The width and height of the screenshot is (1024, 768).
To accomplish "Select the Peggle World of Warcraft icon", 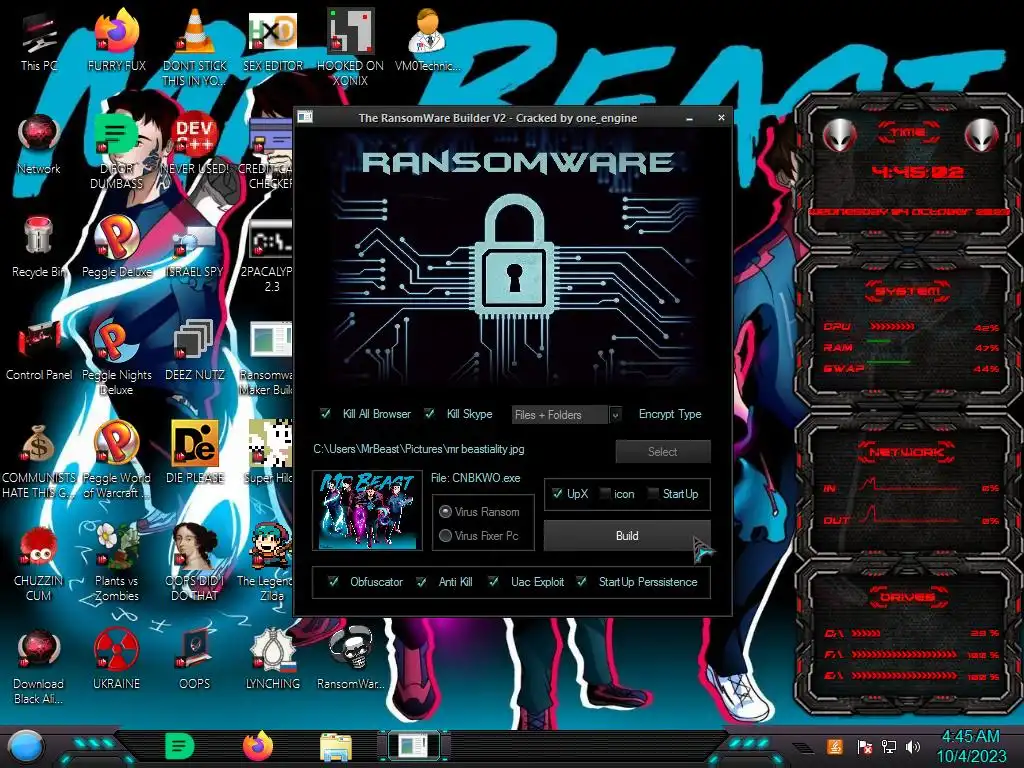I will point(116,460).
